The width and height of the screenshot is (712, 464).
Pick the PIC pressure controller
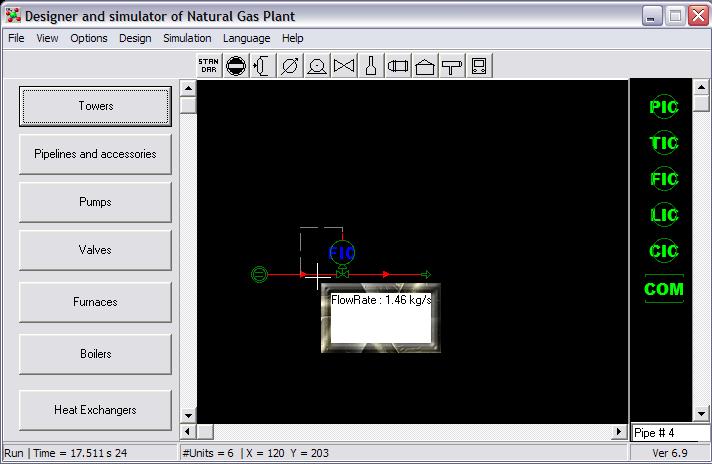click(664, 107)
